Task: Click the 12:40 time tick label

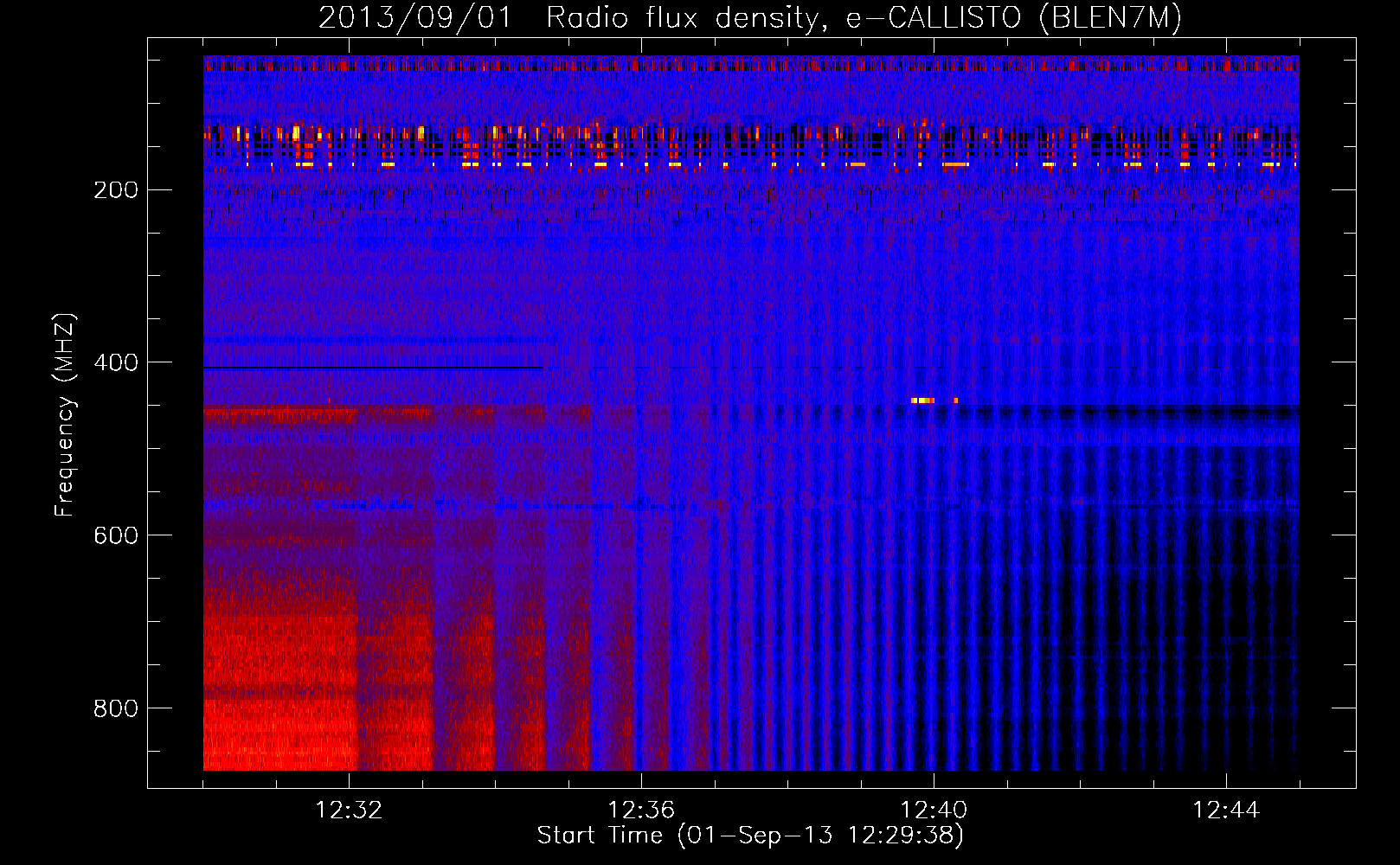Action: (x=934, y=811)
